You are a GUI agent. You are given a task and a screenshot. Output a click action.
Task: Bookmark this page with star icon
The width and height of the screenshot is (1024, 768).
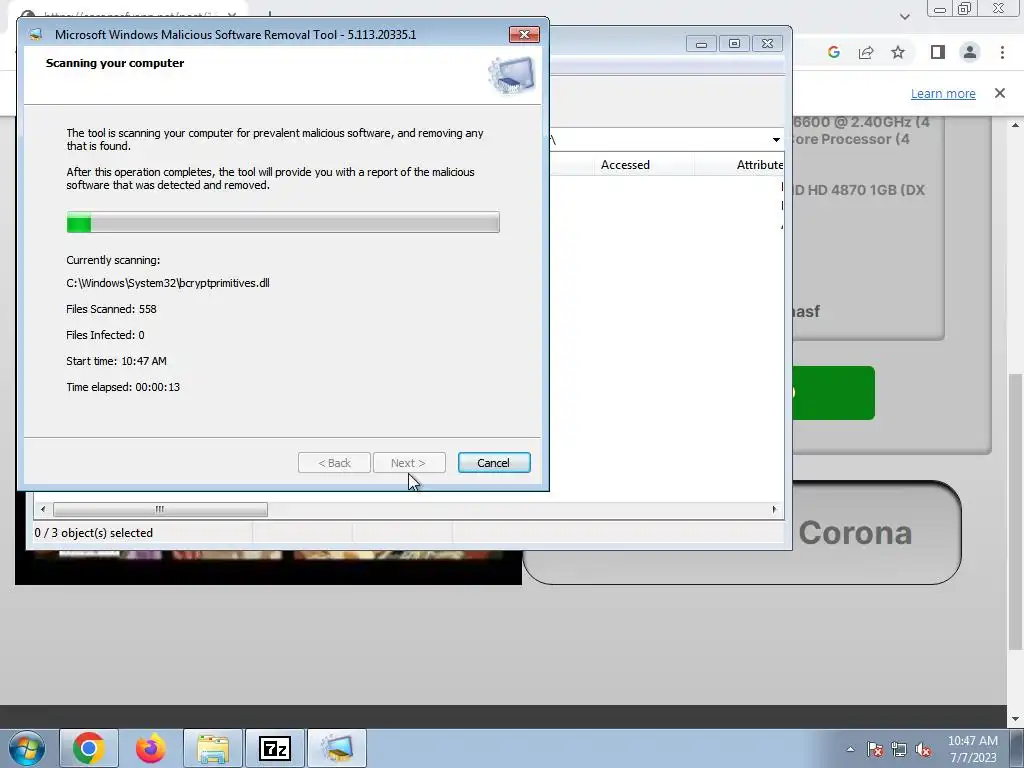click(898, 52)
